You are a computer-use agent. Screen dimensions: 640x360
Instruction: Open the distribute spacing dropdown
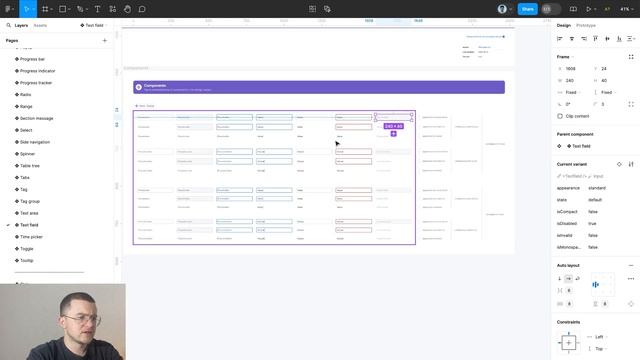click(x=631, y=38)
